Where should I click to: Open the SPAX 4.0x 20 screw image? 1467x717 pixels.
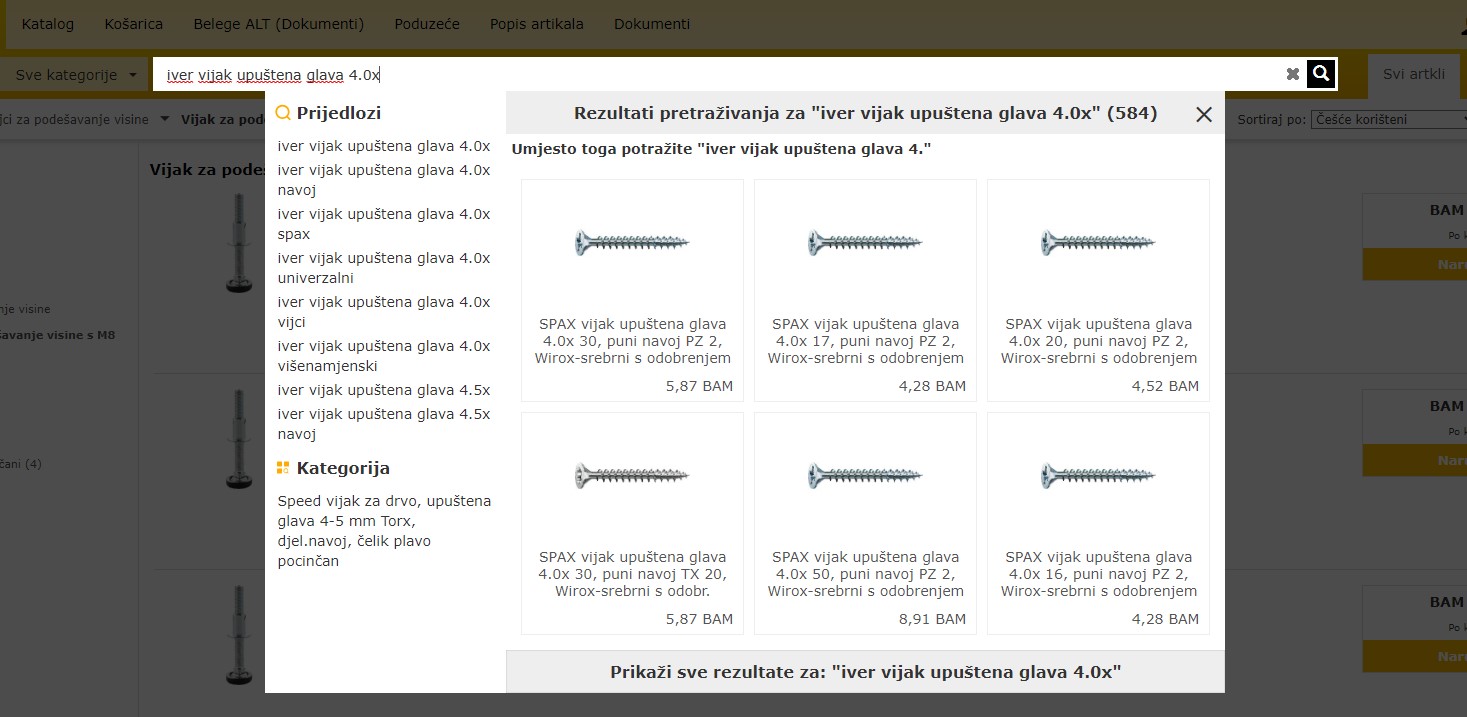(1098, 242)
